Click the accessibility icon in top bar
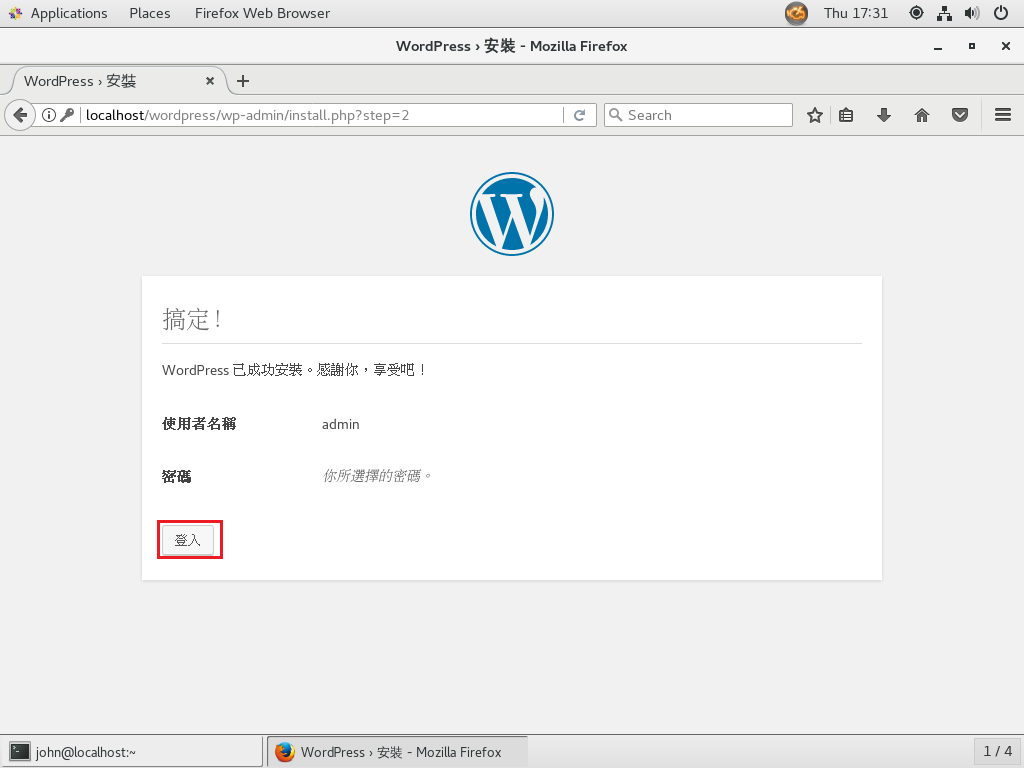1024x768 pixels. click(916, 13)
